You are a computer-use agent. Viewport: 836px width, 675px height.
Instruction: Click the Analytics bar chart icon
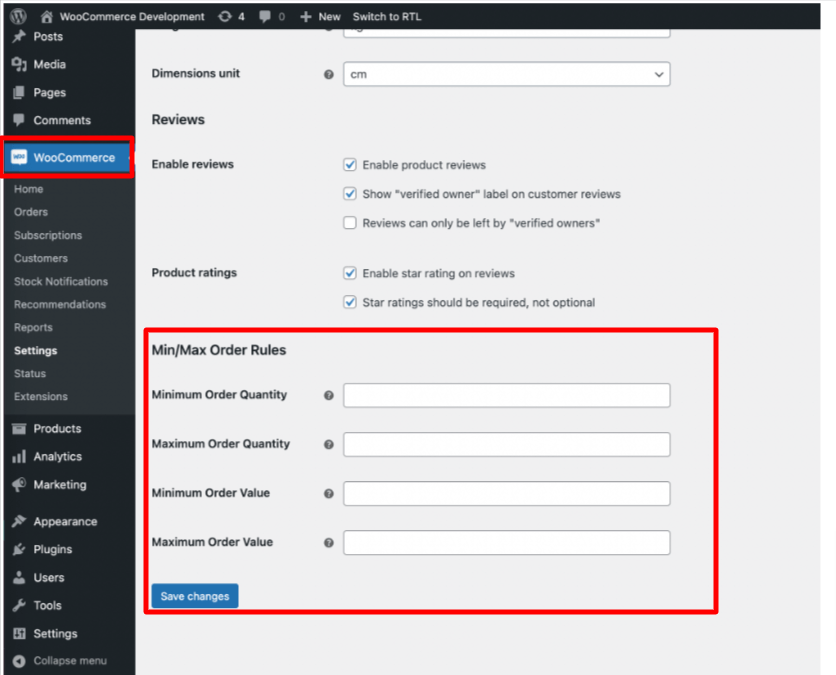point(19,456)
